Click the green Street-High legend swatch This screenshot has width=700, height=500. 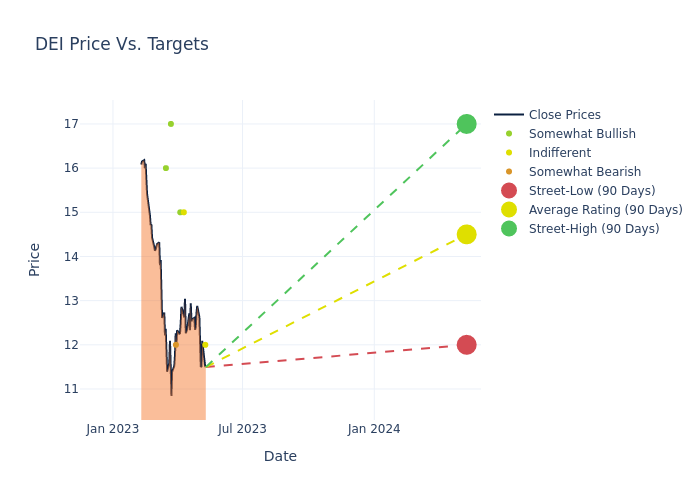(x=509, y=229)
